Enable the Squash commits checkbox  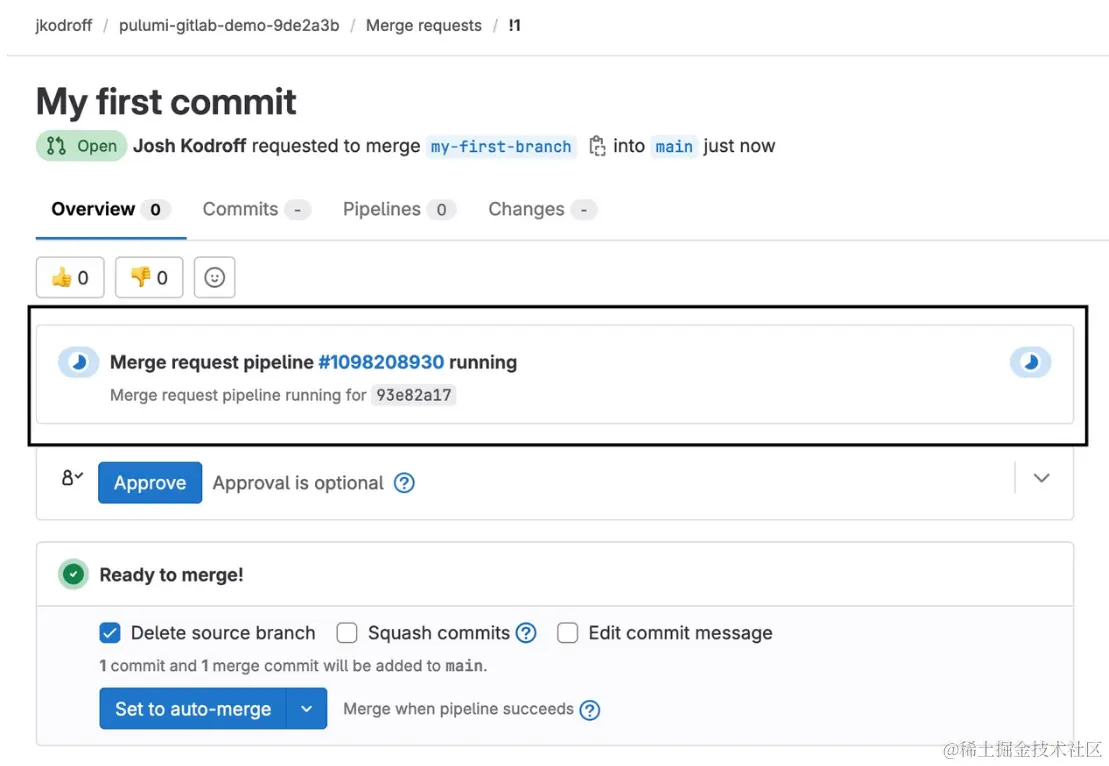pyautogui.click(x=347, y=633)
